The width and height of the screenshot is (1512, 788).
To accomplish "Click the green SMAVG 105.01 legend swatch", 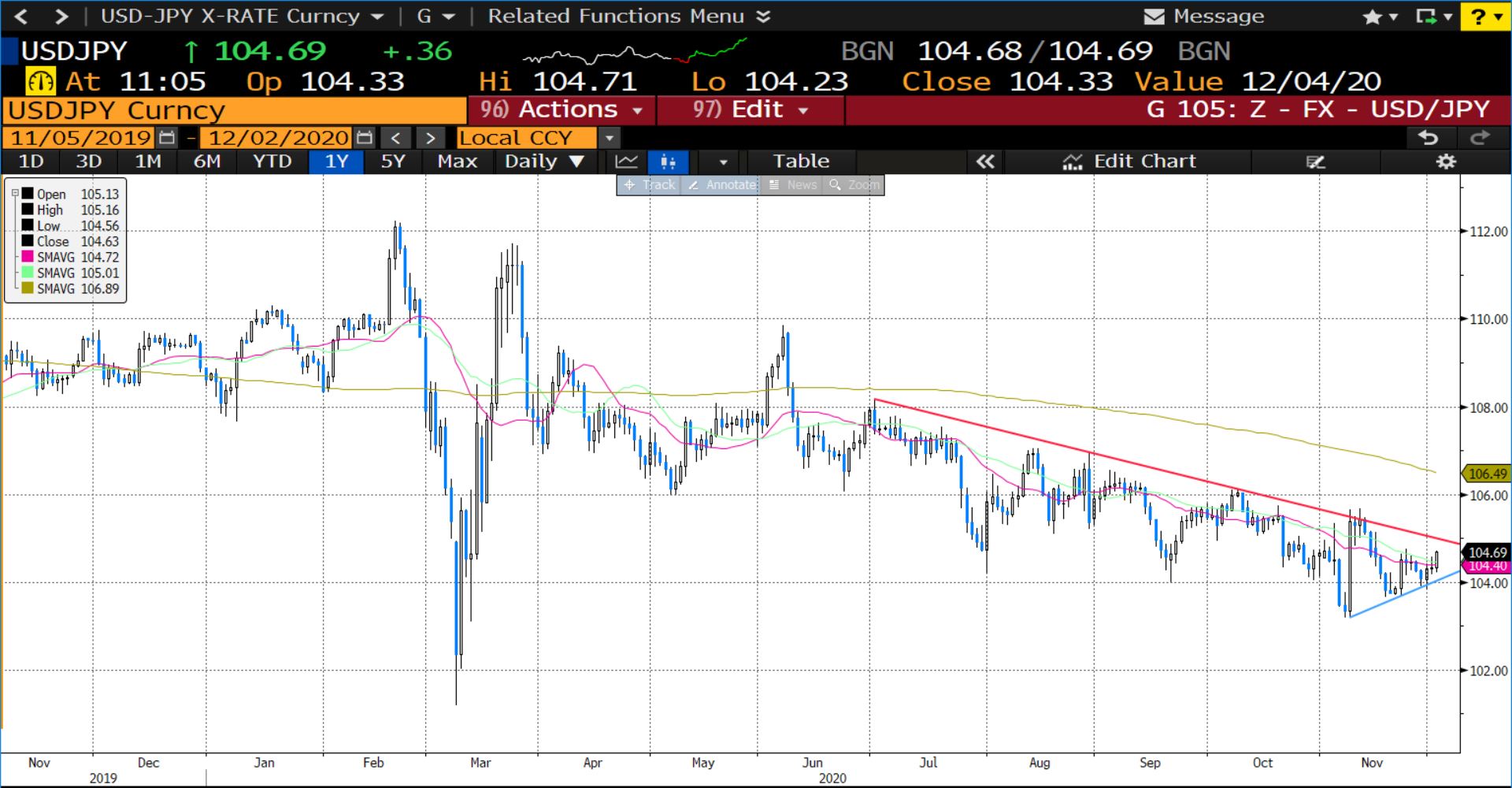I will pyautogui.click(x=28, y=273).
